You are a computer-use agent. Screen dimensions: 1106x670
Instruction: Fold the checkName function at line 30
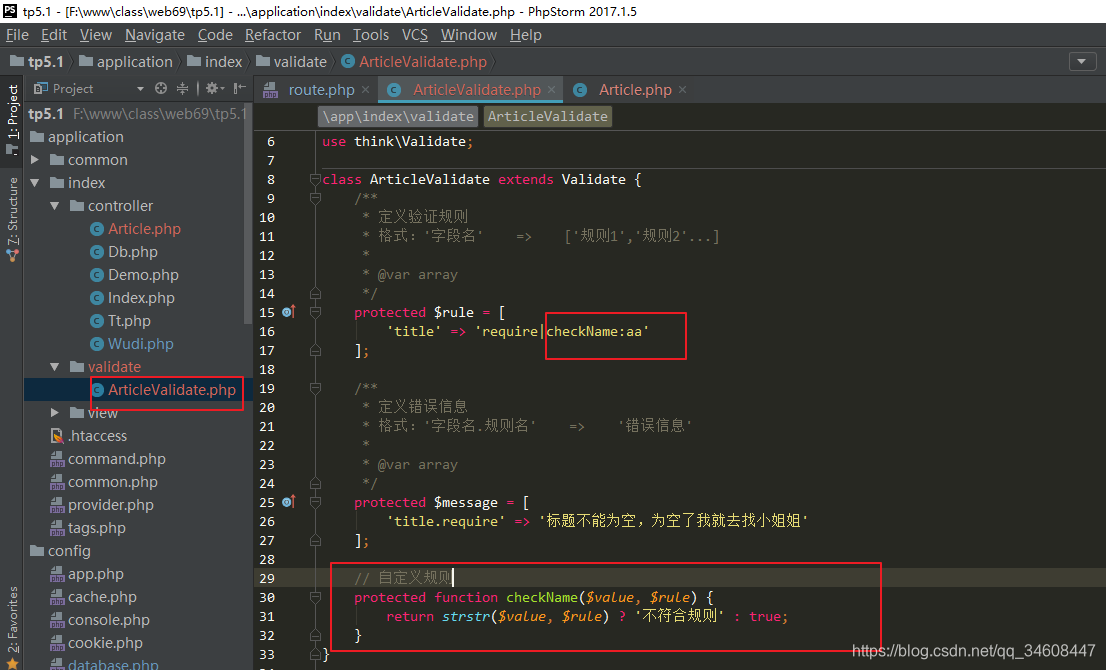315,597
